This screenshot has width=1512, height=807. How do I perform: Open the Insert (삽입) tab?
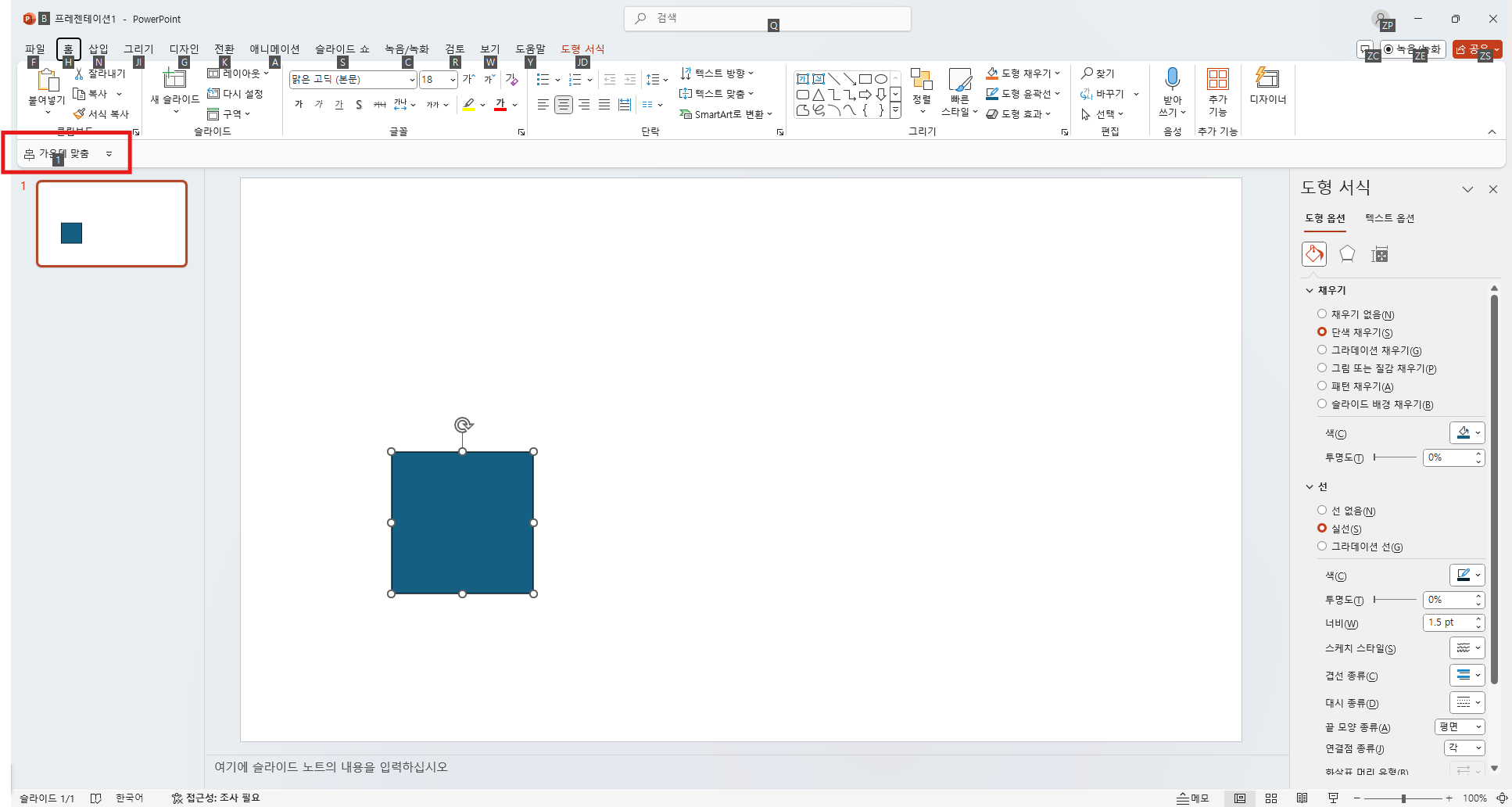tap(99, 48)
